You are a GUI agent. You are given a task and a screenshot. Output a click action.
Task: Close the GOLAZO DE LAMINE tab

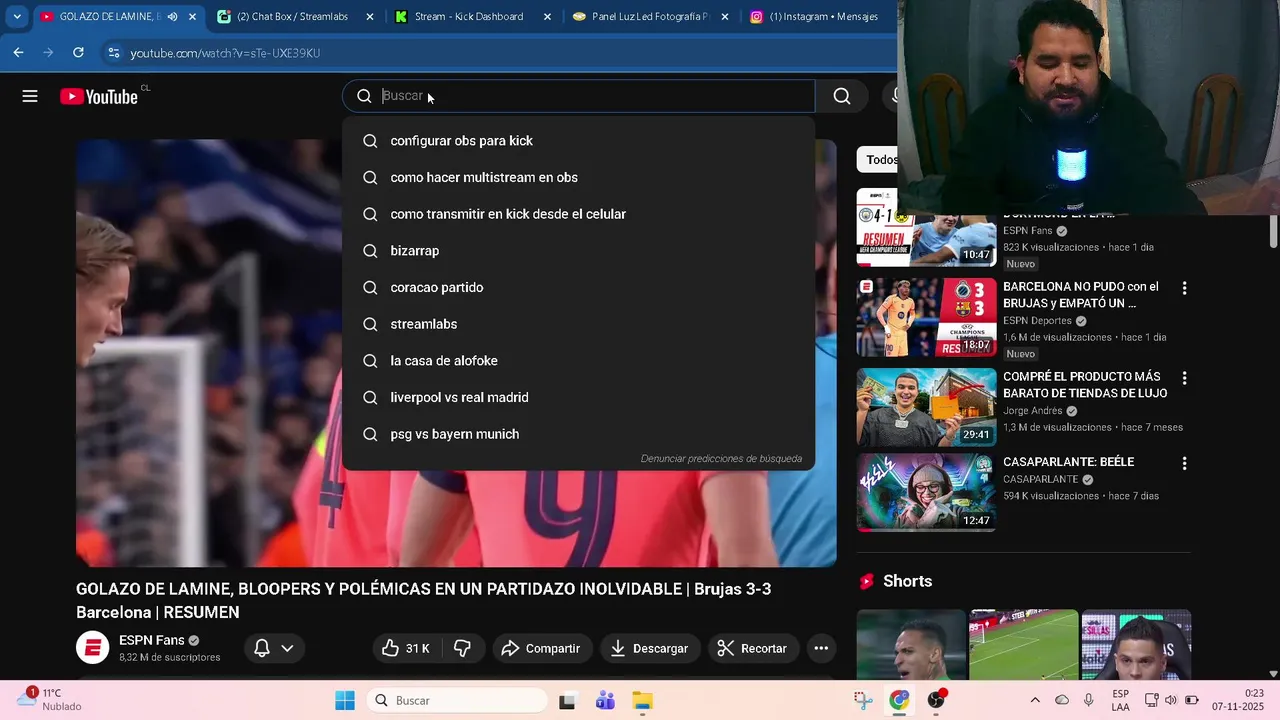(x=192, y=17)
